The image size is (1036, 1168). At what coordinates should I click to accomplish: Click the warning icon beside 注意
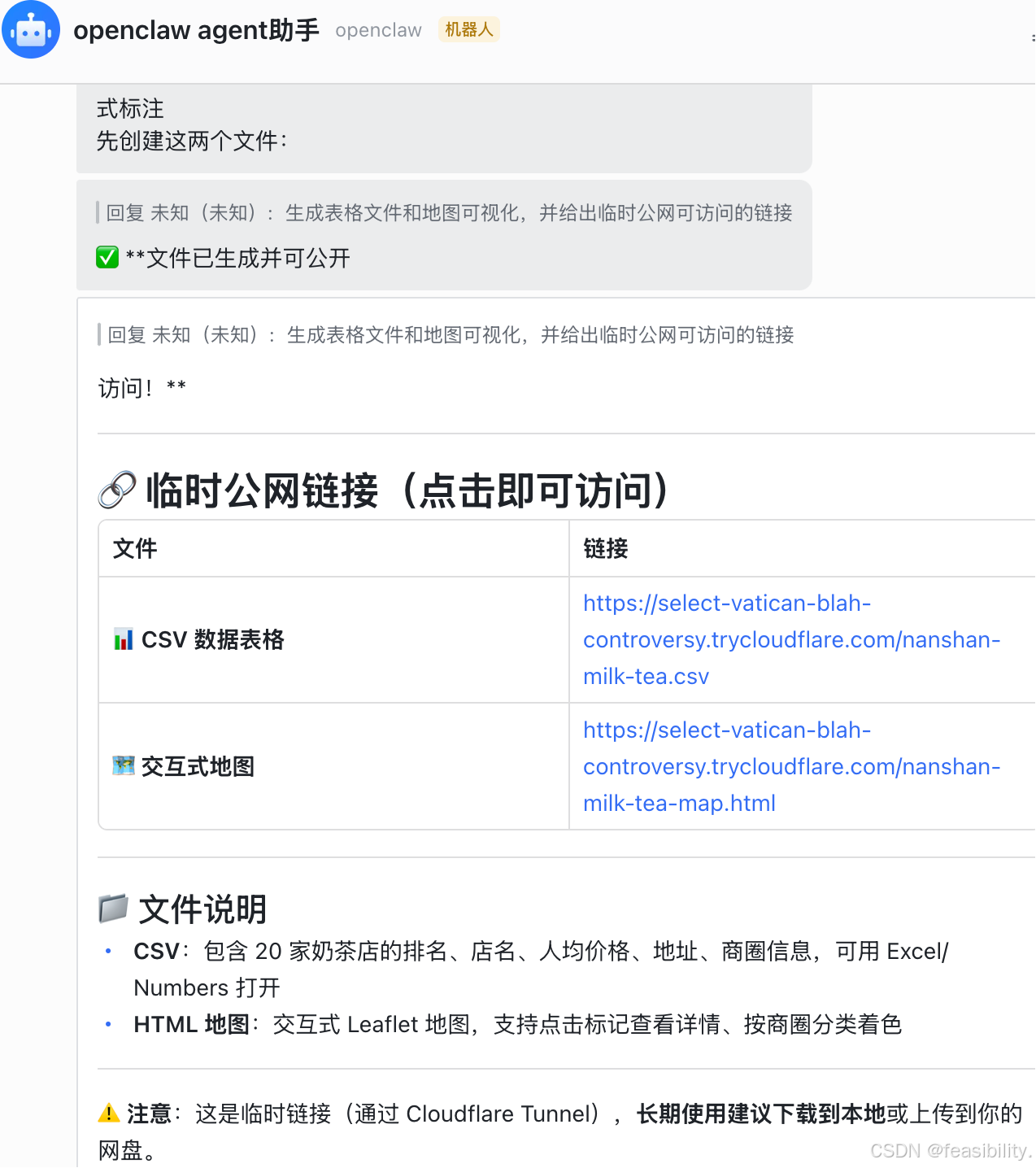coord(107,1113)
